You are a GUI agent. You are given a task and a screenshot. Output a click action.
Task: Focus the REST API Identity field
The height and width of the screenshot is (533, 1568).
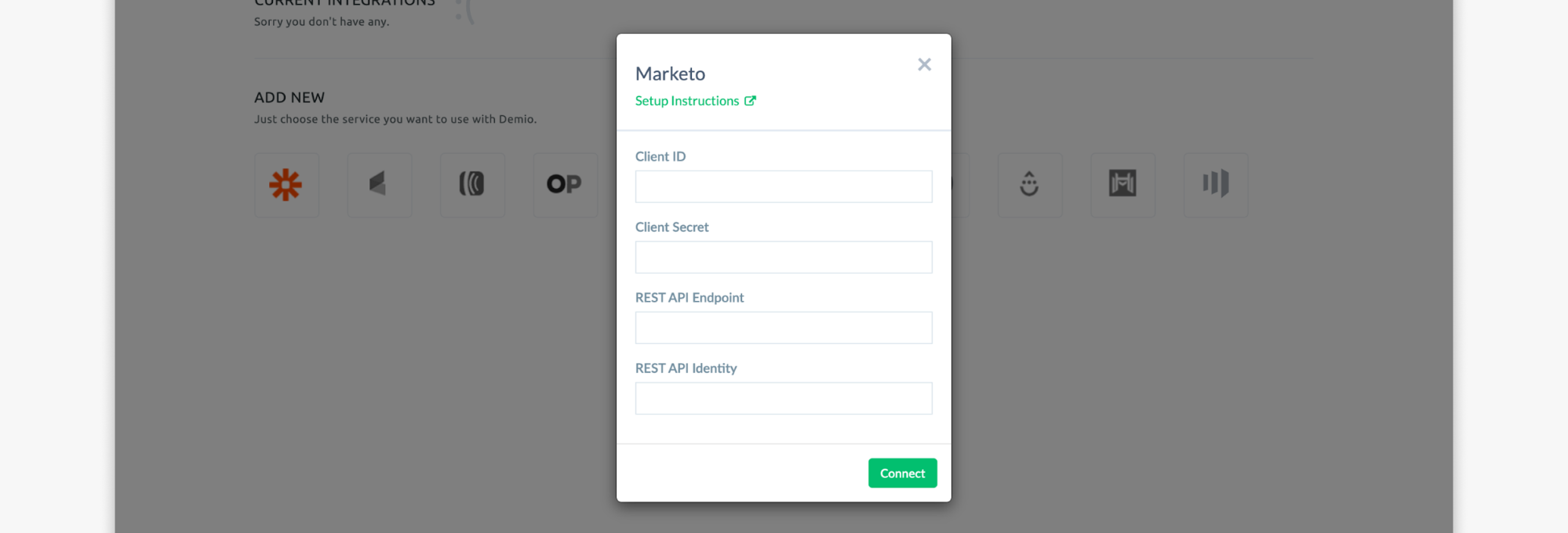(x=784, y=398)
